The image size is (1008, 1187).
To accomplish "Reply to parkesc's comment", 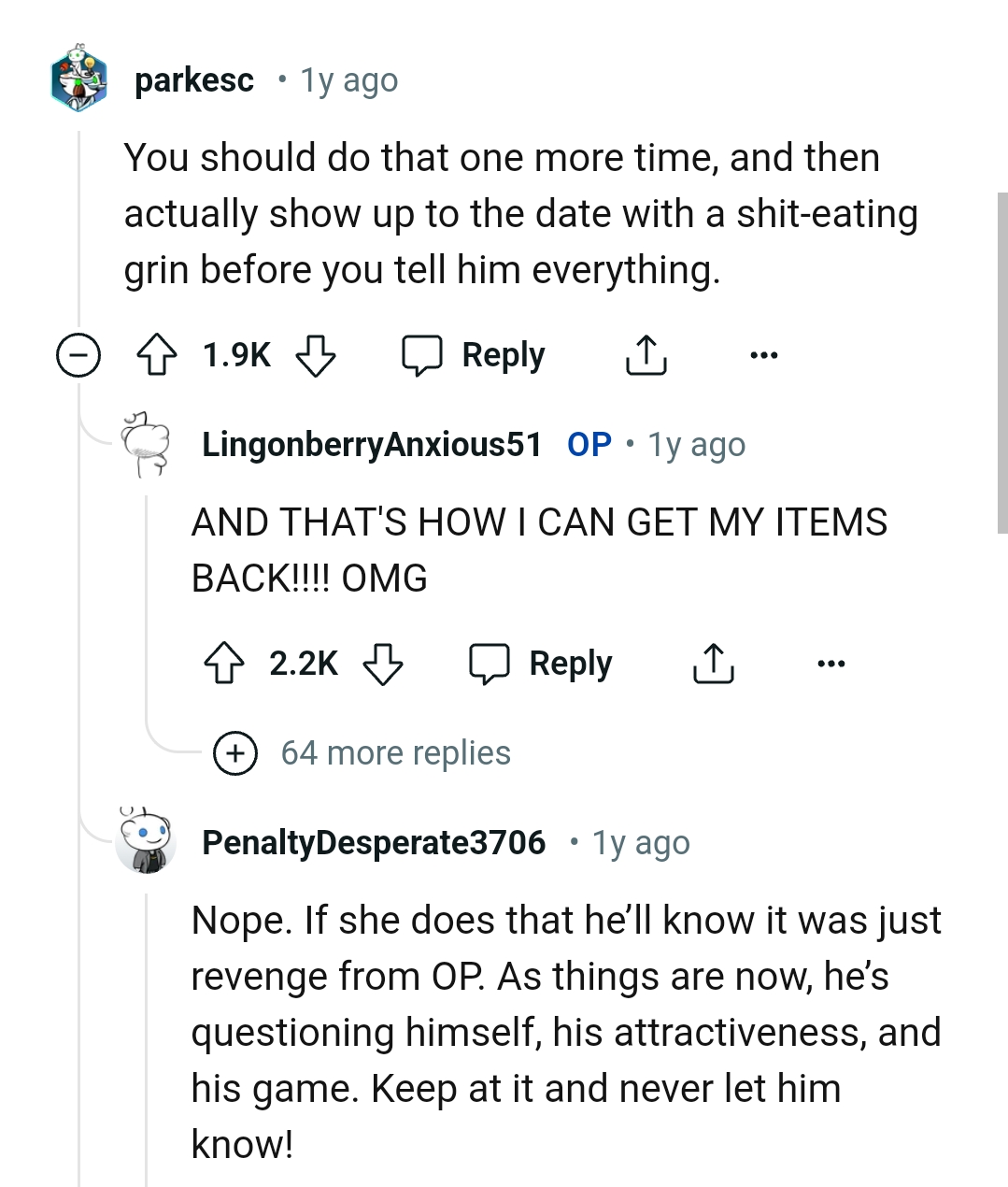I will 476,355.
